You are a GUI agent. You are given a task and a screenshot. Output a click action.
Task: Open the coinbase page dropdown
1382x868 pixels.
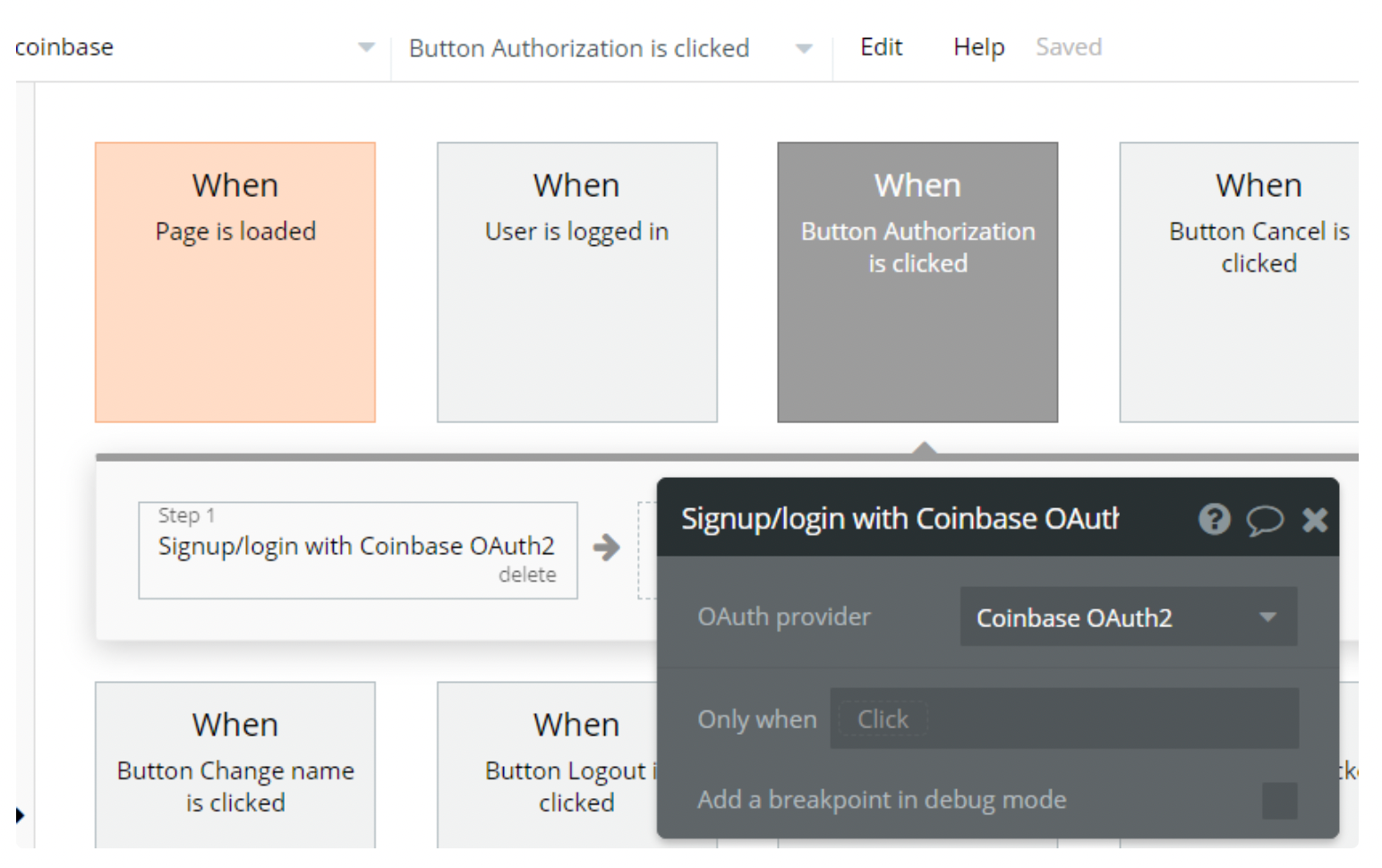(x=195, y=47)
